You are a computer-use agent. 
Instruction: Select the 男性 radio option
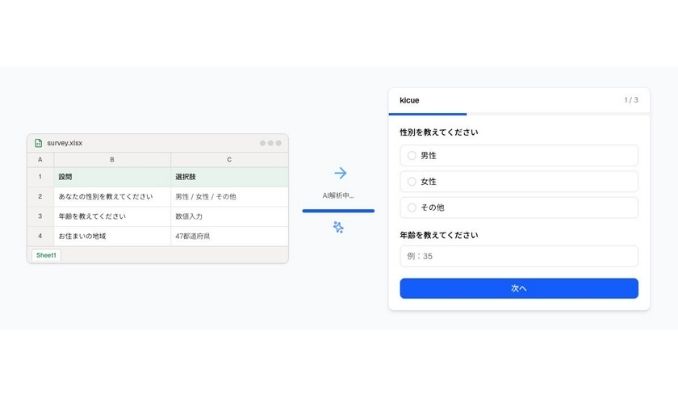(519, 156)
